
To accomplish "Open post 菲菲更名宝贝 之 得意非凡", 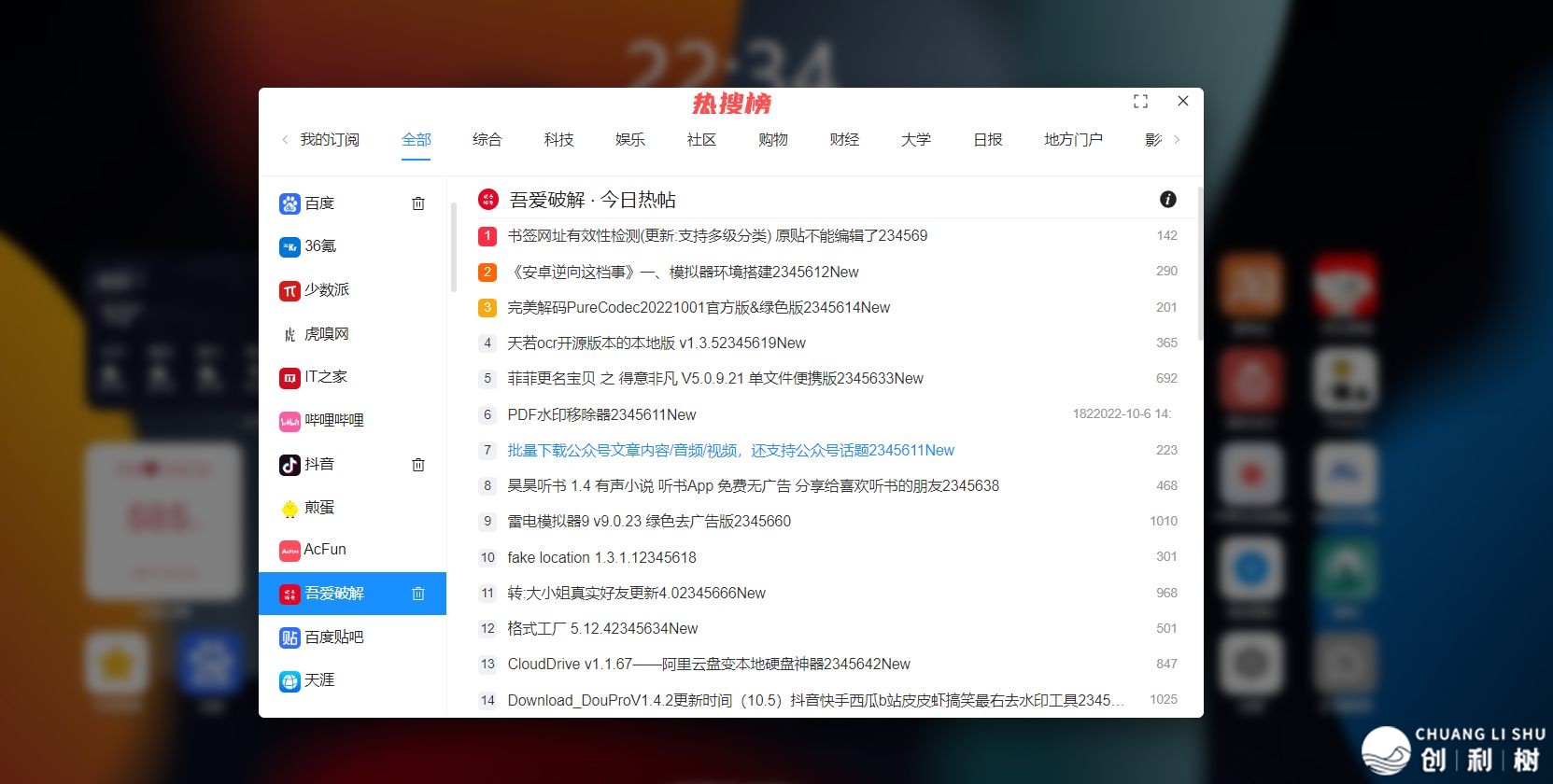I will point(715,379).
